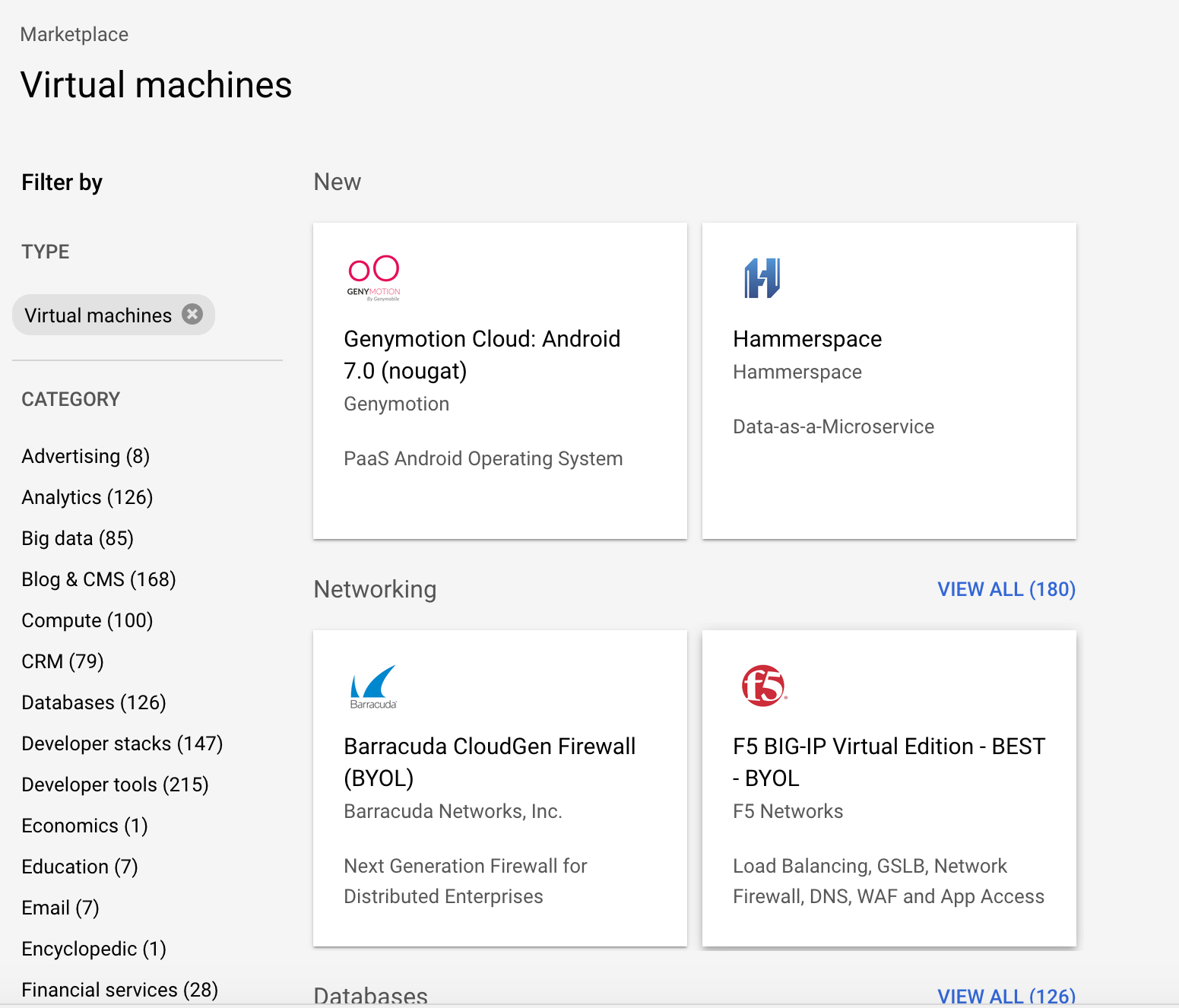
Task: Filter by Compute (100) category
Action: [x=87, y=620]
